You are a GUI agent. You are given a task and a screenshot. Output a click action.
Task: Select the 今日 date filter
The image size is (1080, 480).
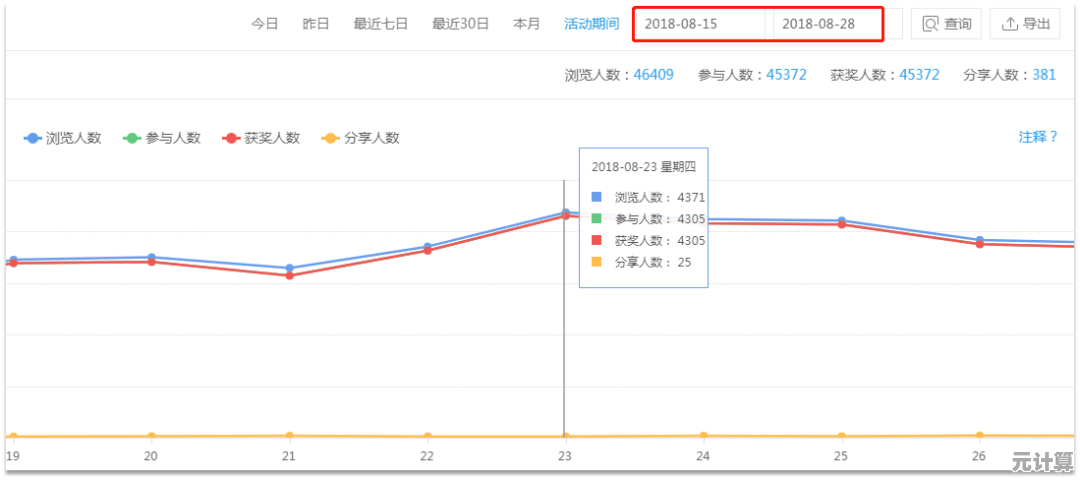[264, 24]
